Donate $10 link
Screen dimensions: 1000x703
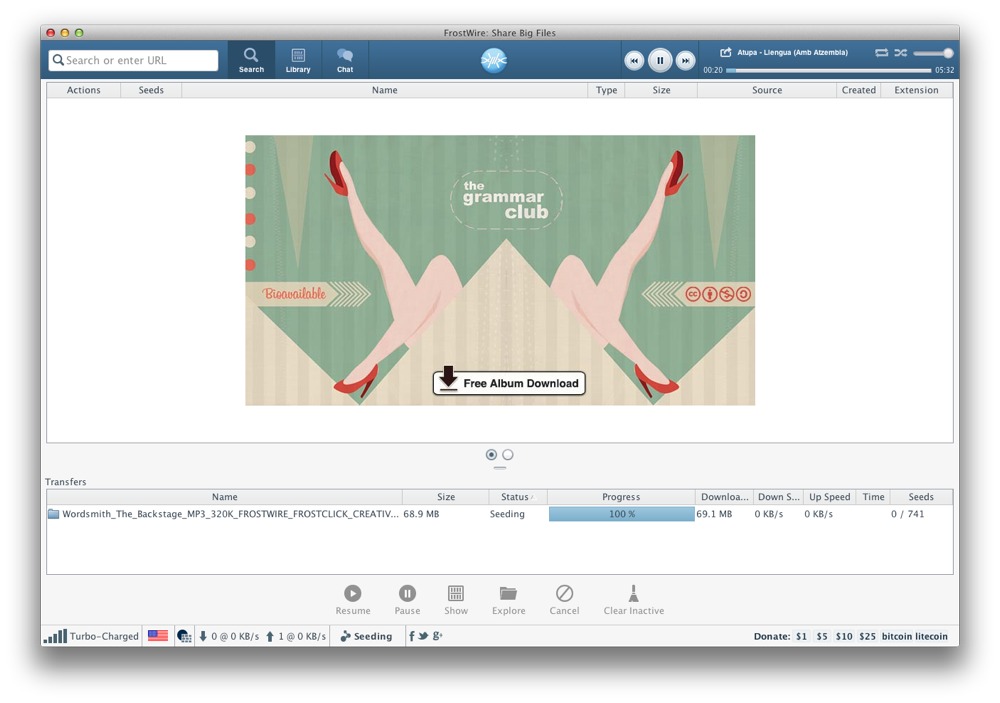pos(844,636)
